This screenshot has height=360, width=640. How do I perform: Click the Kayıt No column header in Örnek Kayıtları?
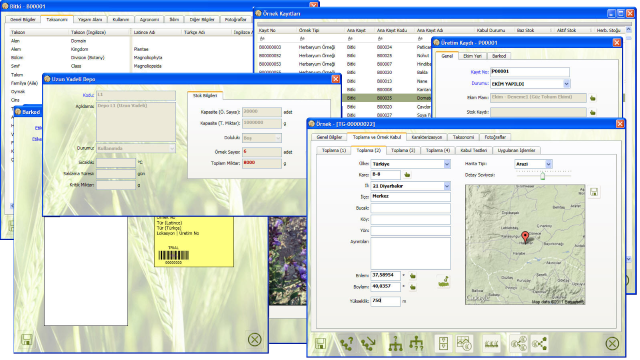267,30
